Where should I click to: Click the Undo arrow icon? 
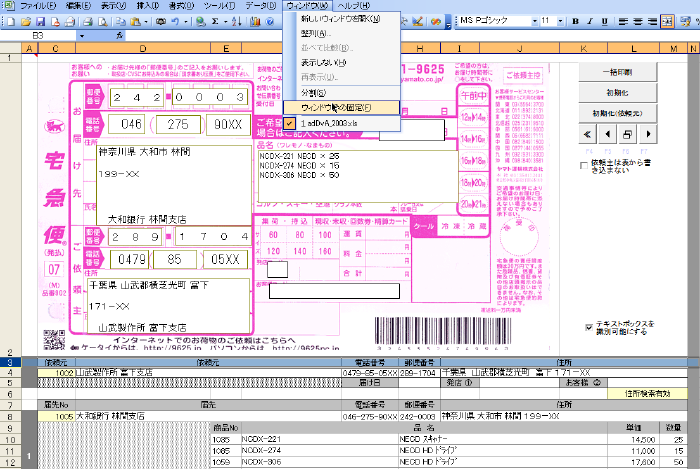[x=175, y=21]
